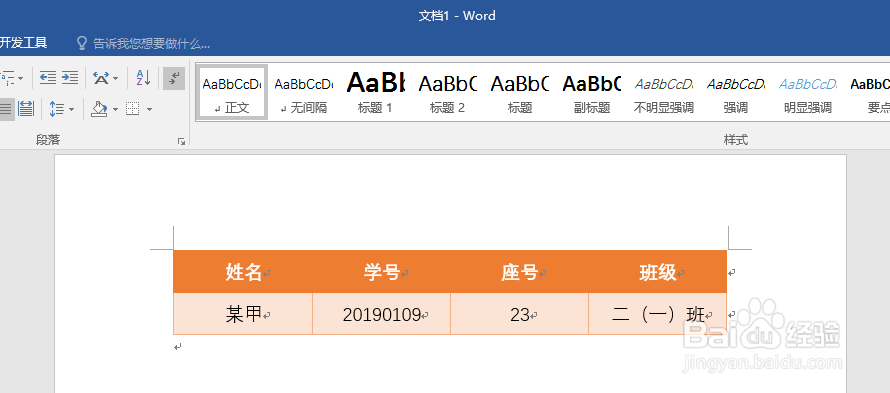Decrease the paragraph indent

[x=48, y=78]
